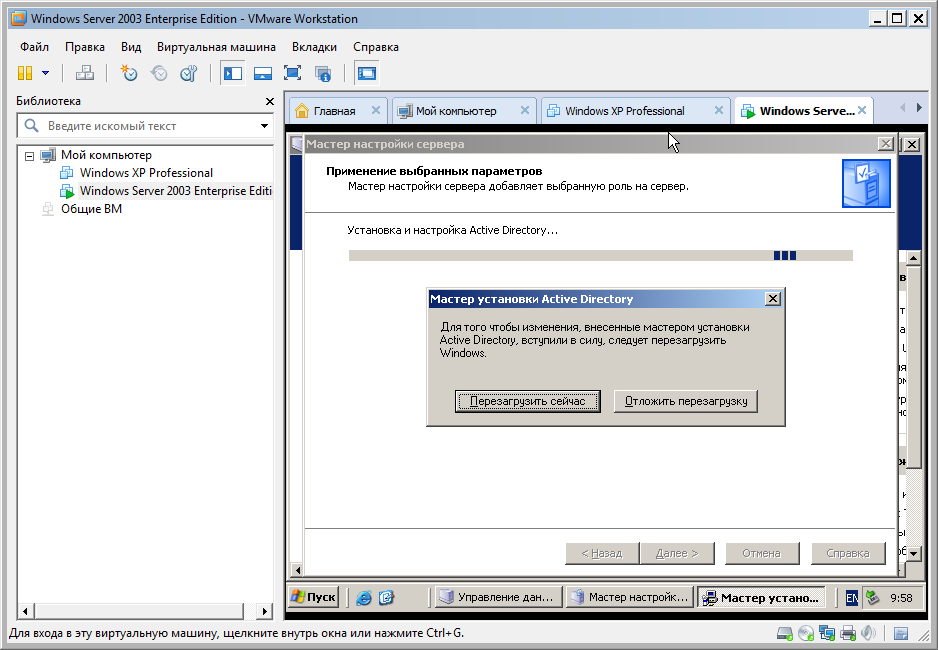Switch to Мастер настройк… taskbar window

(x=630, y=597)
